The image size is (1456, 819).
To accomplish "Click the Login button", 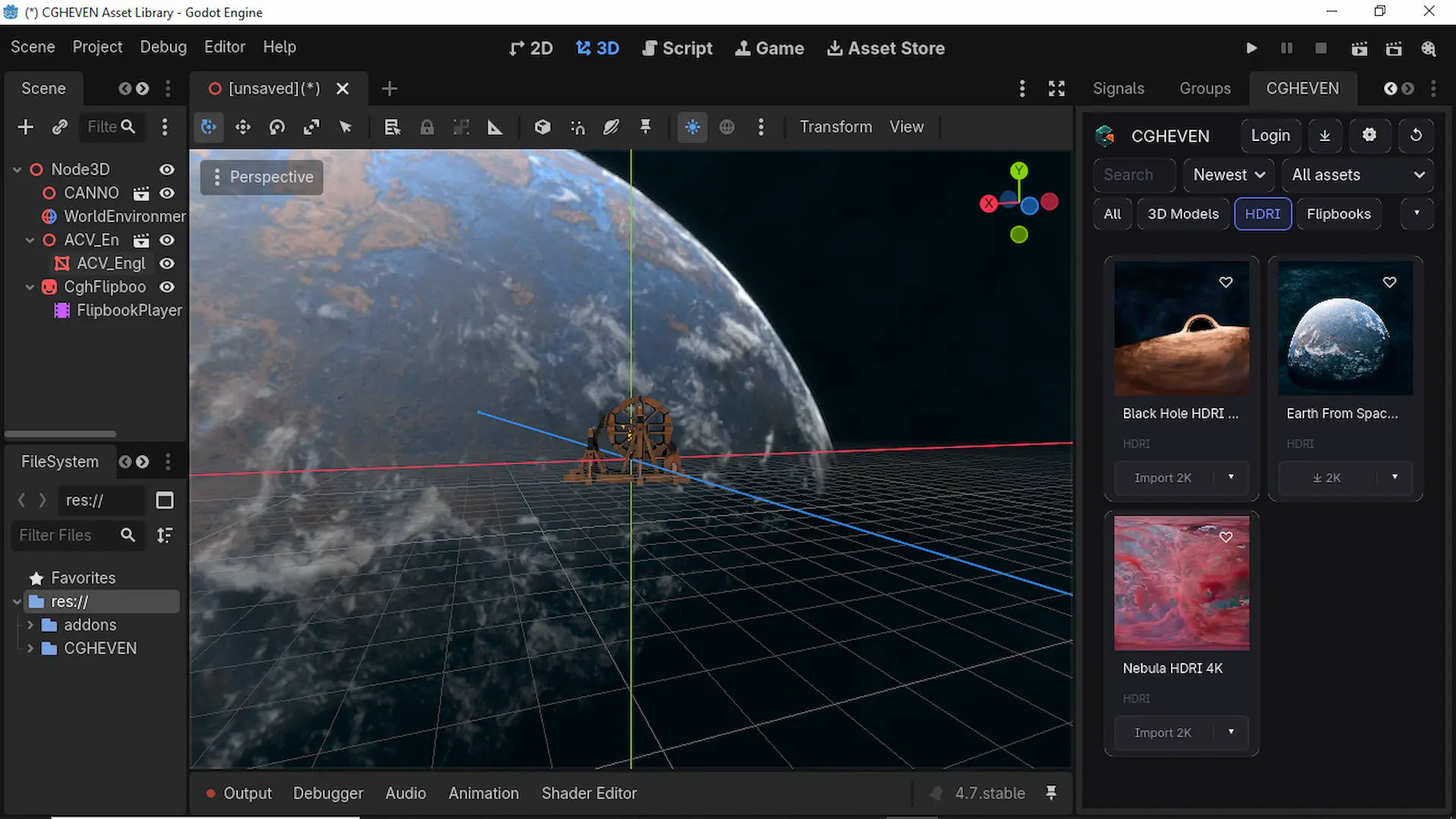I will tap(1270, 136).
